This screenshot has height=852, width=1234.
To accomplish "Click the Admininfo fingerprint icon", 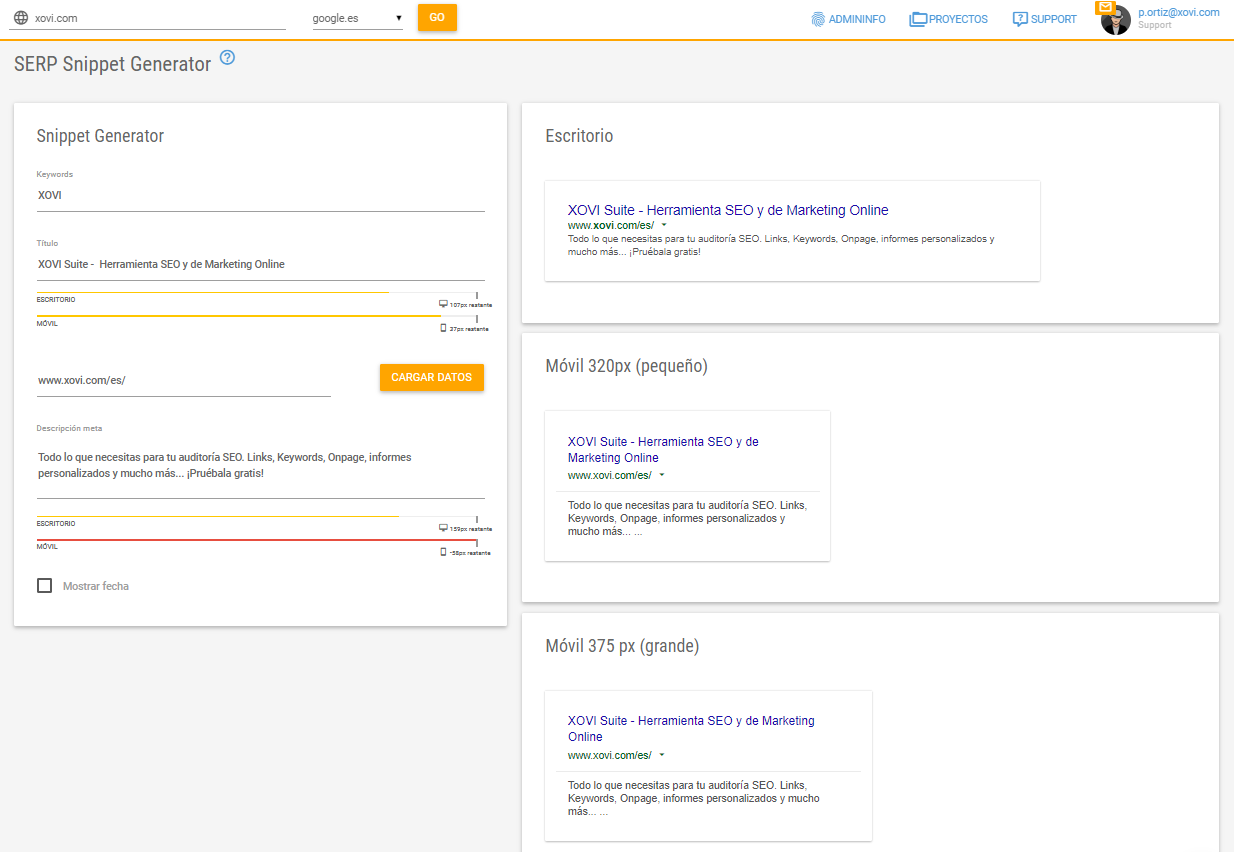I will [x=818, y=19].
